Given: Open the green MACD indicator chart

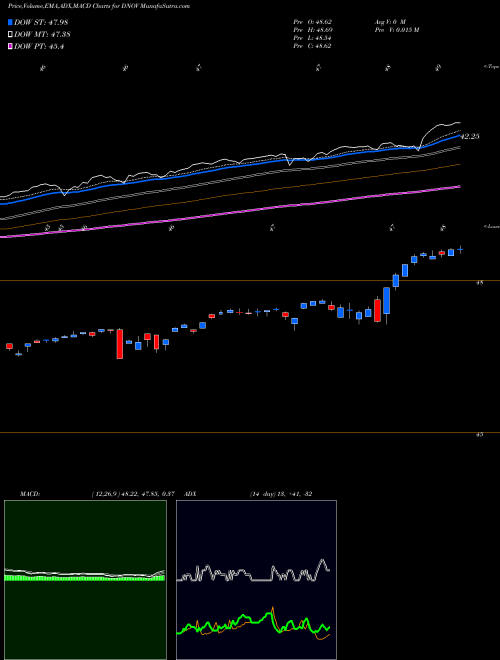Looking at the screenshot, I should (85, 580).
